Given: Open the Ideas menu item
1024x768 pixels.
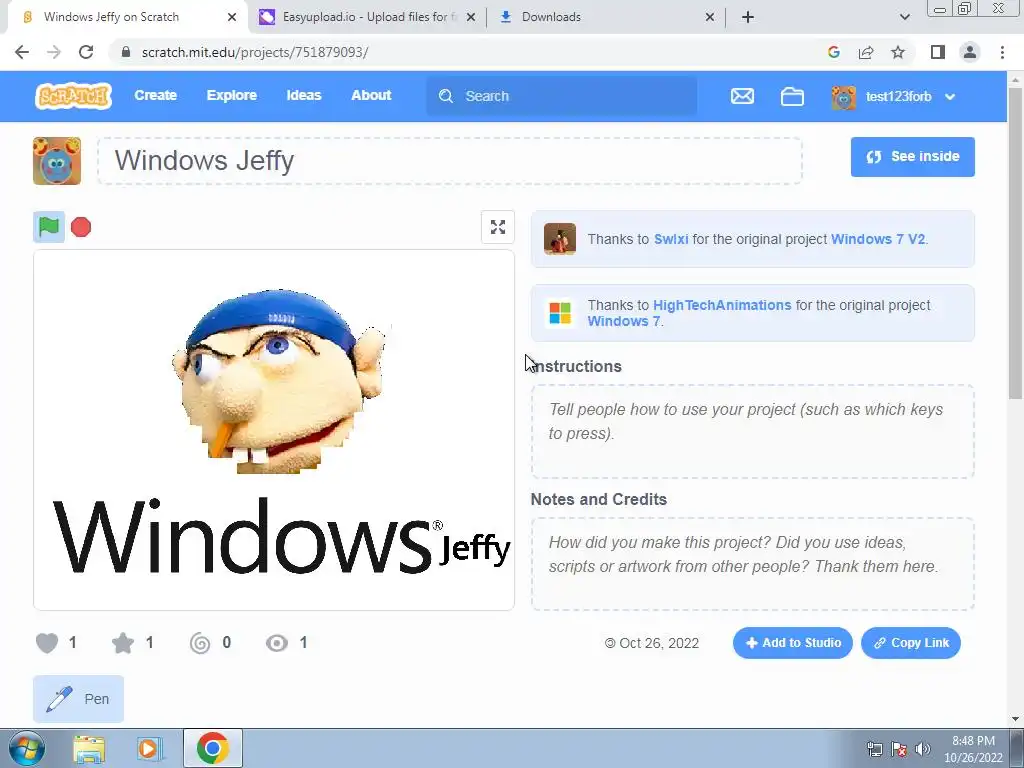Looking at the screenshot, I should tap(304, 95).
